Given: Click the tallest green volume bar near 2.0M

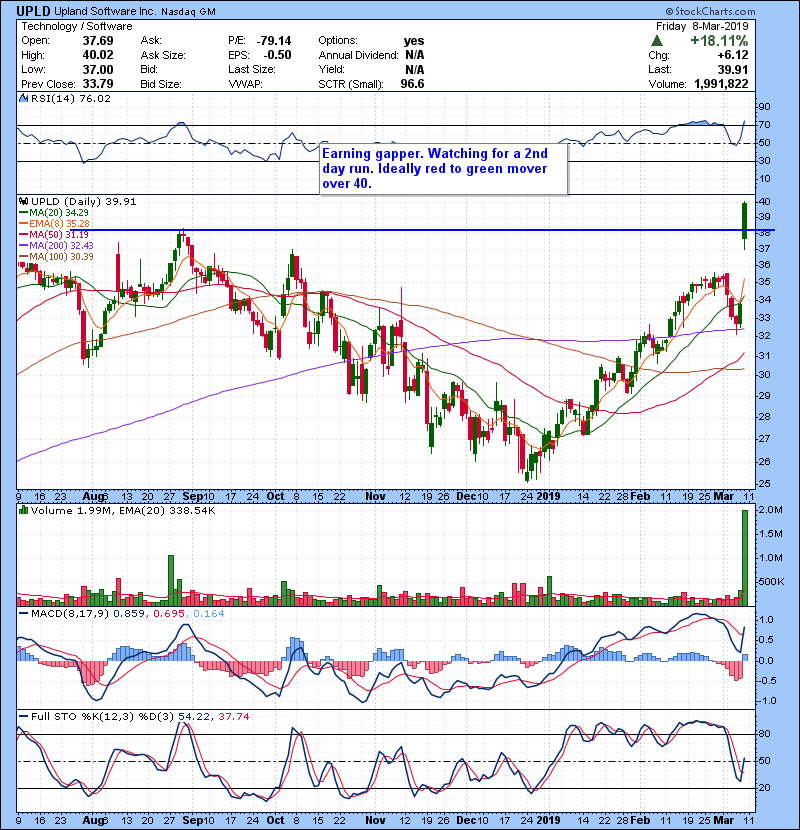Looking at the screenshot, I should [745, 558].
